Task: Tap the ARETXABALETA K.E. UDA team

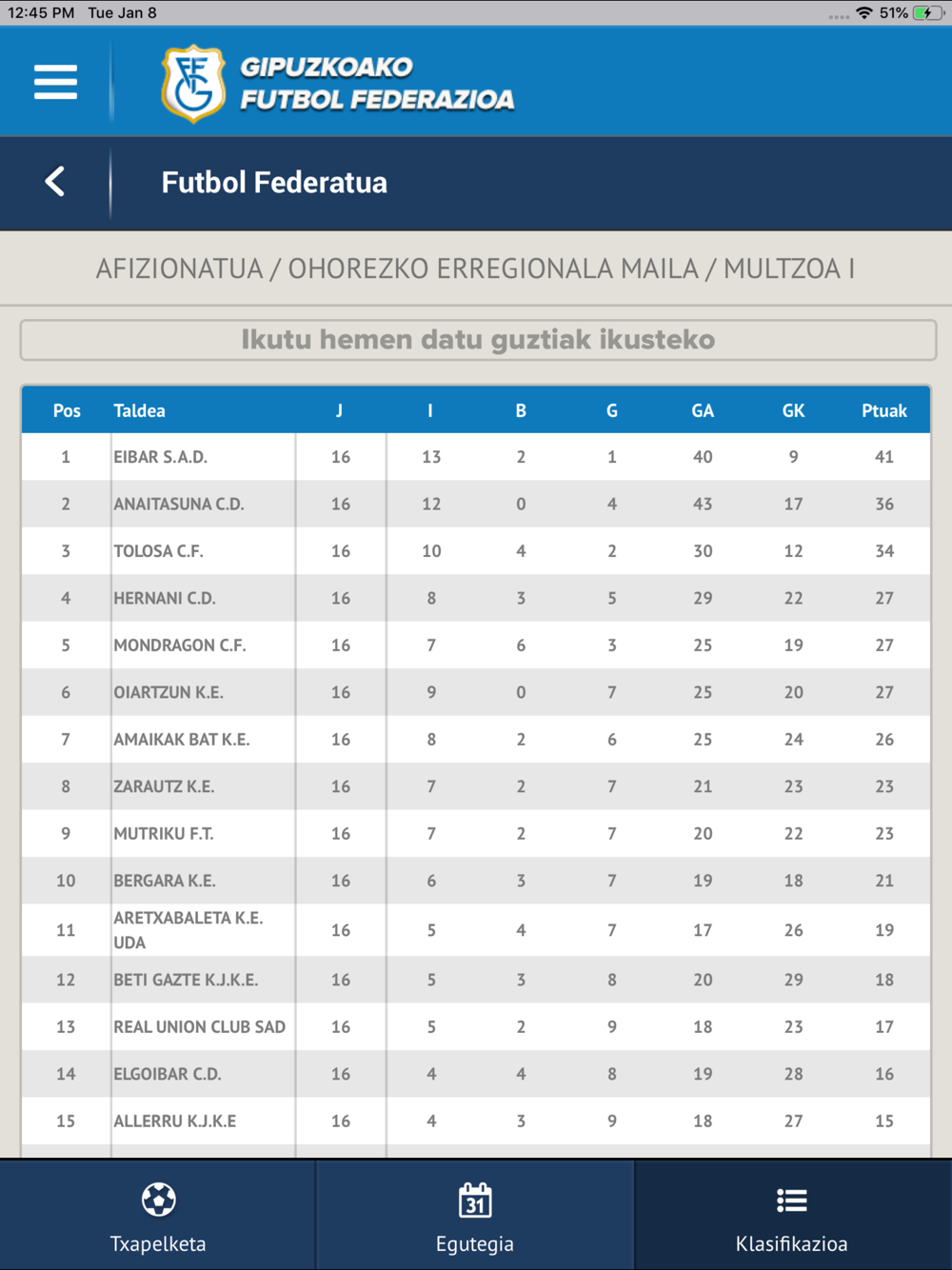Action: 188,930
